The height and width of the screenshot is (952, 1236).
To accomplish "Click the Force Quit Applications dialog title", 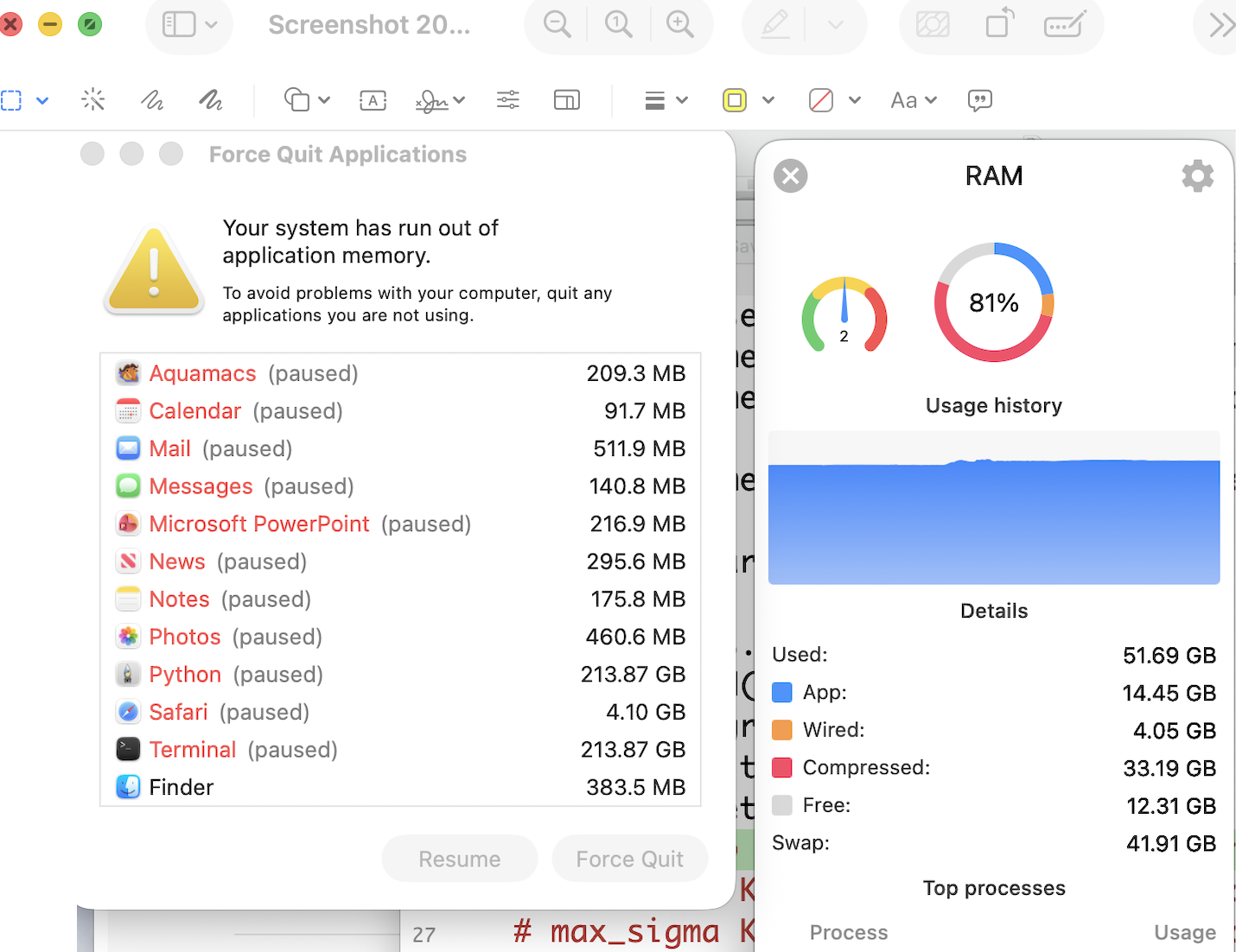I will pyautogui.click(x=338, y=155).
